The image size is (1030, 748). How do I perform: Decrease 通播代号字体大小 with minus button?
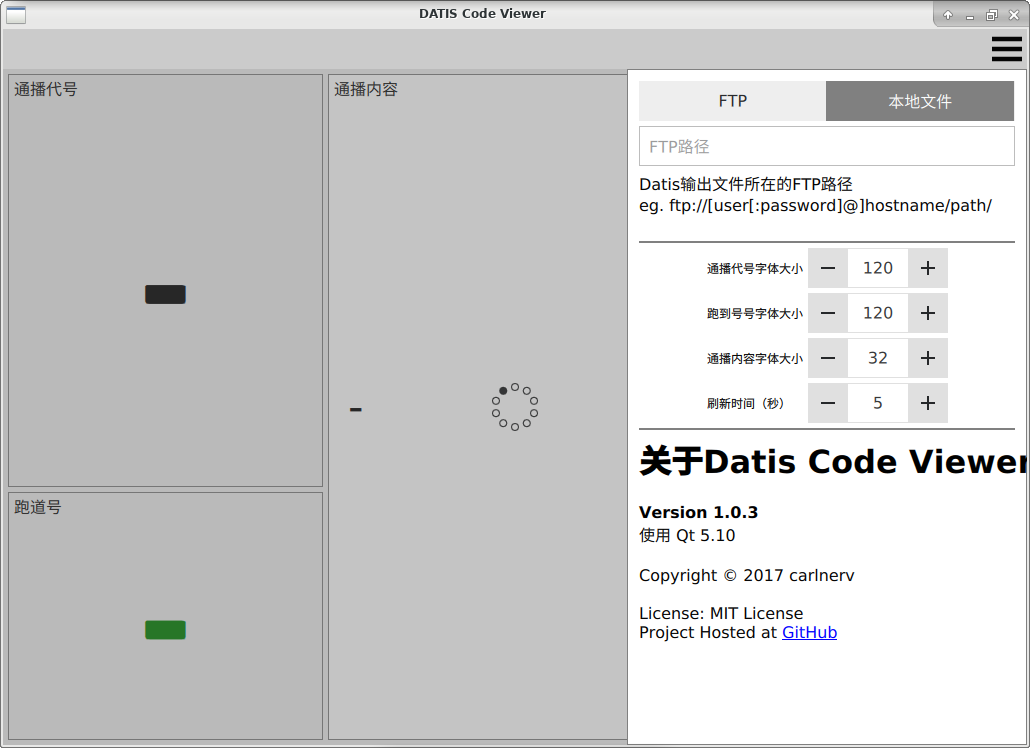tap(828, 268)
